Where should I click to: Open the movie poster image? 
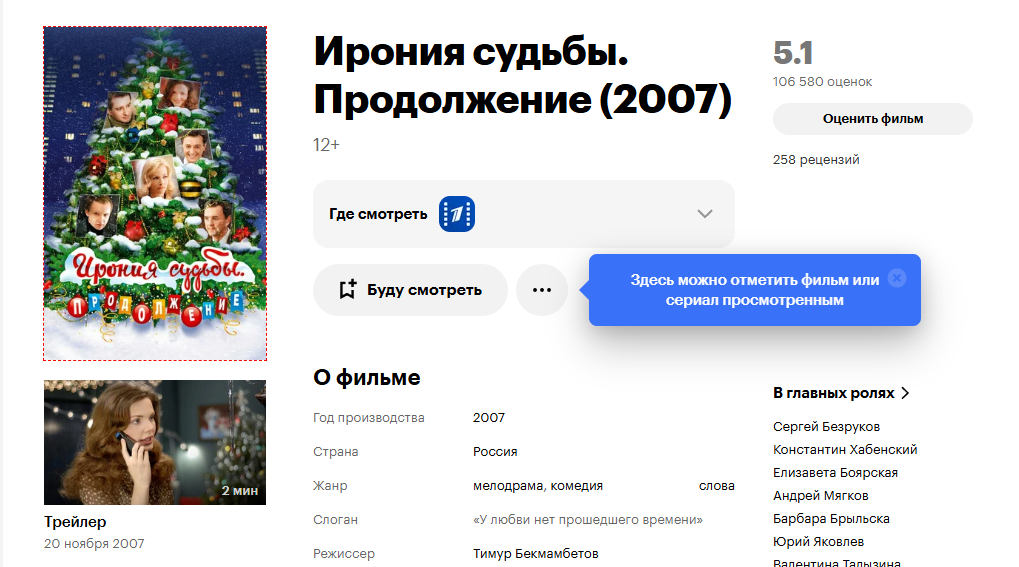click(x=155, y=193)
